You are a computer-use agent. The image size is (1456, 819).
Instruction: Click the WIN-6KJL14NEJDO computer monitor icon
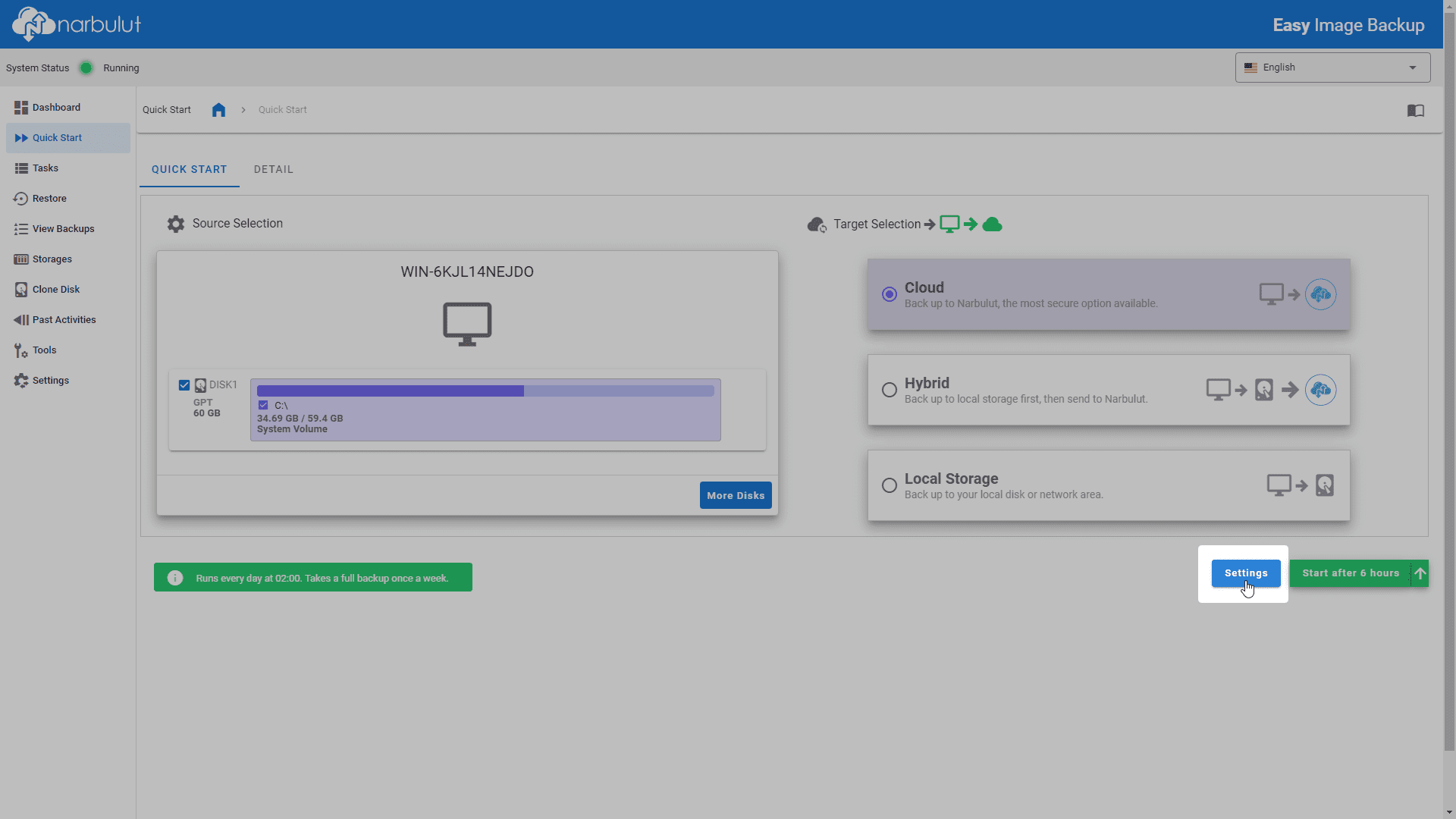pyautogui.click(x=467, y=324)
